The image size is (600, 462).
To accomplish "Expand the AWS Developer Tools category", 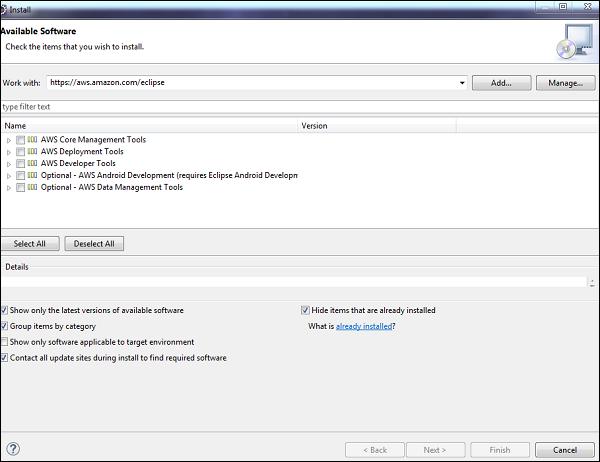I will click(9, 164).
